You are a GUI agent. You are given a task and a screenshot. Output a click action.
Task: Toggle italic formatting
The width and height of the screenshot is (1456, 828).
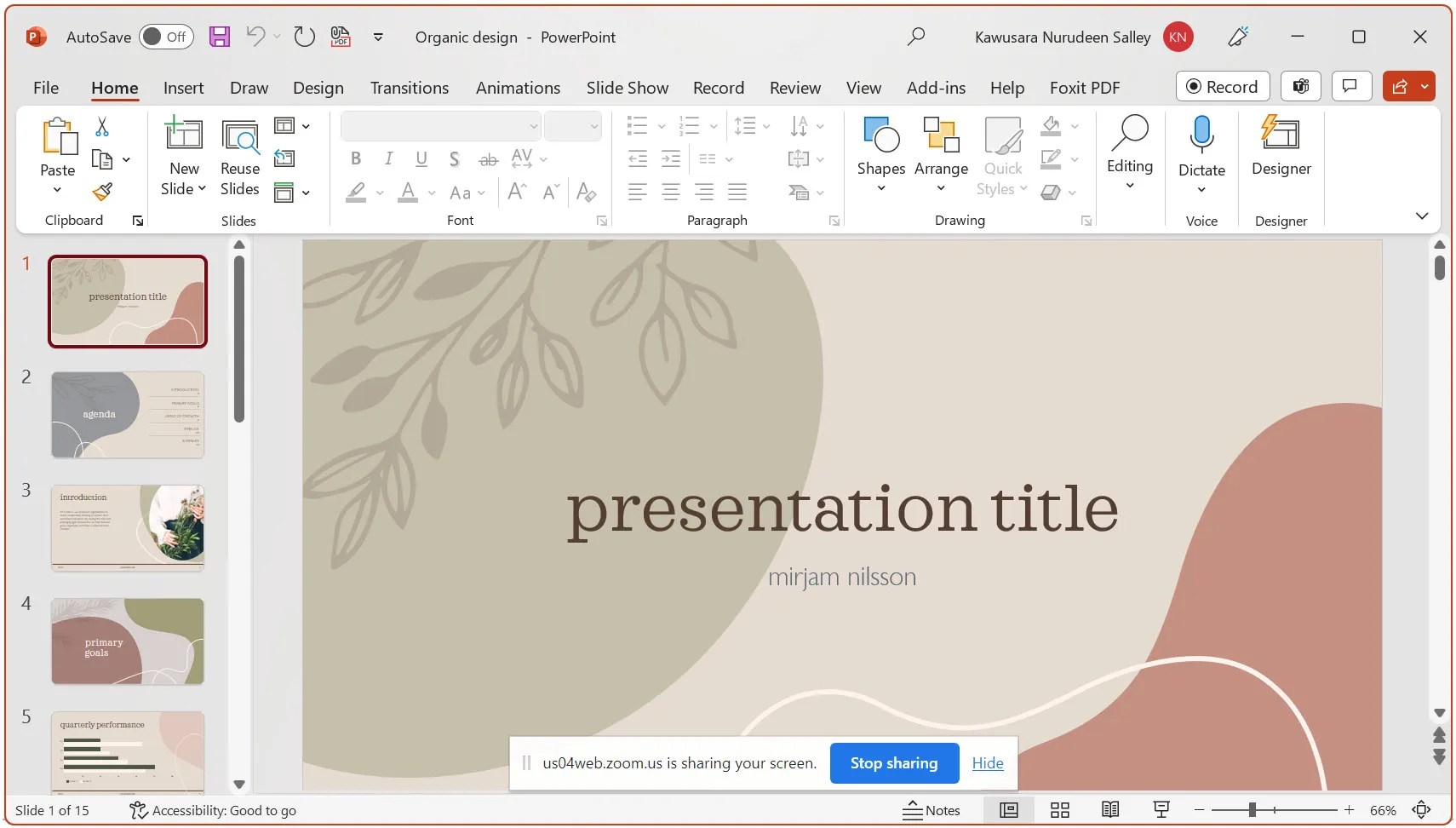click(388, 158)
